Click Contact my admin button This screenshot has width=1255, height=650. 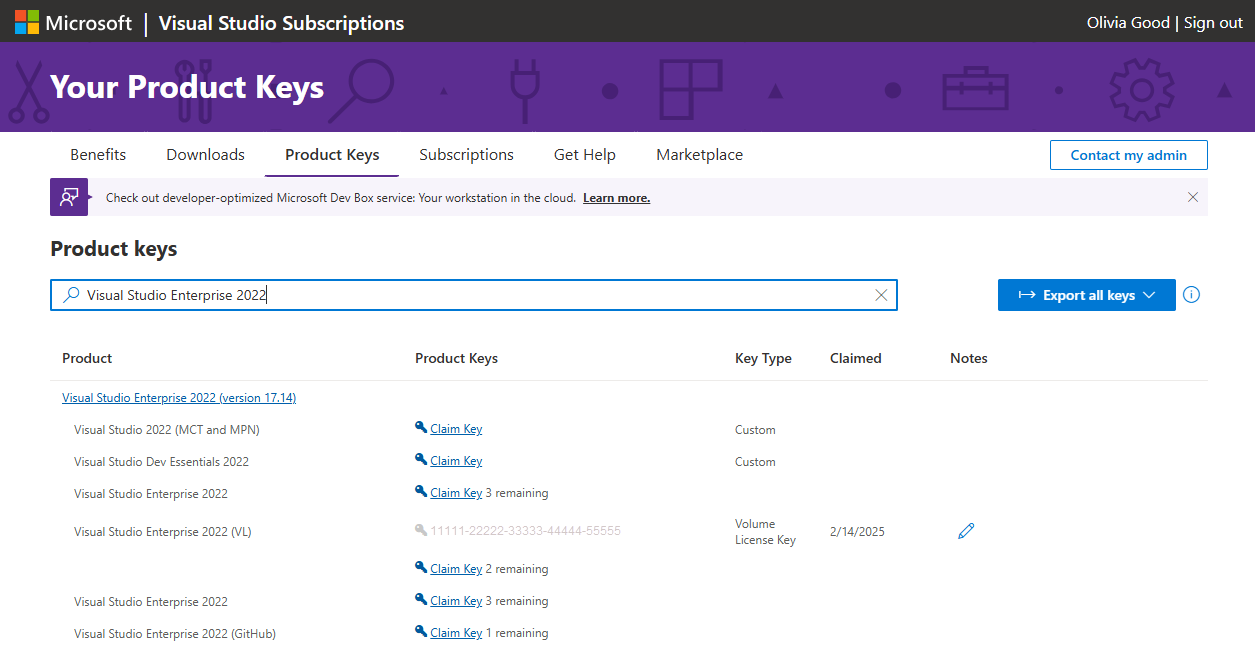pyautogui.click(x=1129, y=155)
